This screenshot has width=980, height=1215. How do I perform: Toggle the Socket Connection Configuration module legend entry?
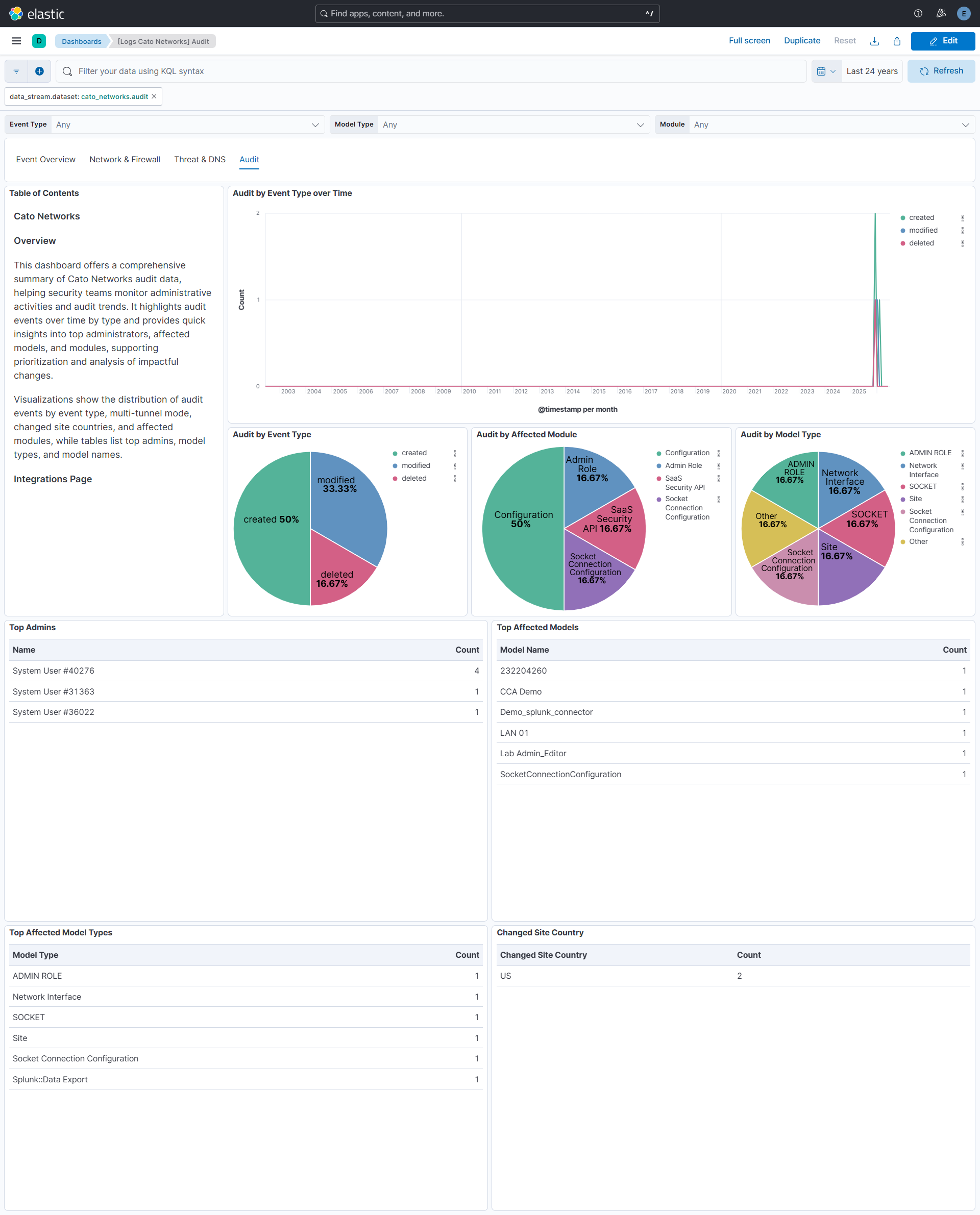[x=687, y=508]
